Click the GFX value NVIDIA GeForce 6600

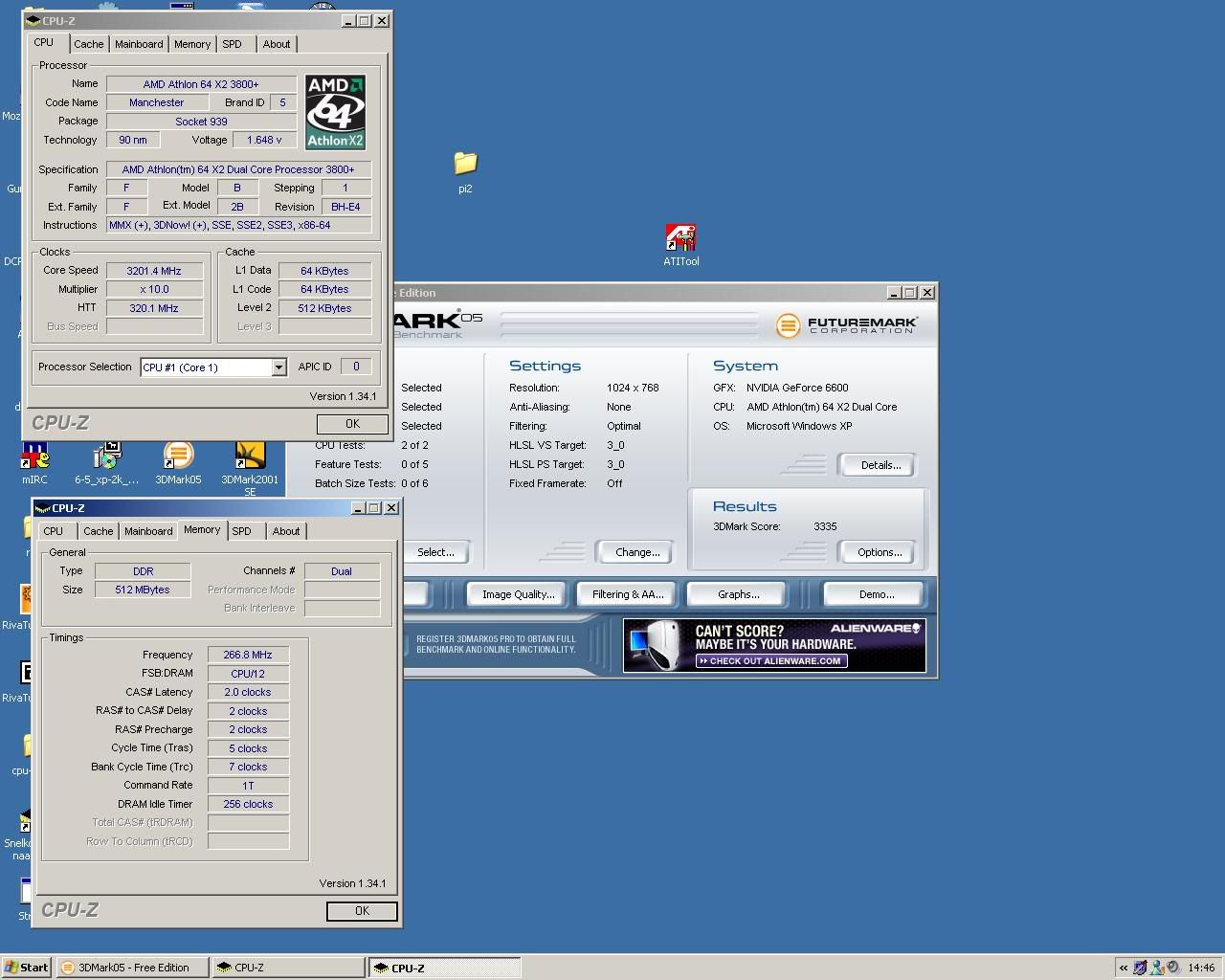[797, 389]
